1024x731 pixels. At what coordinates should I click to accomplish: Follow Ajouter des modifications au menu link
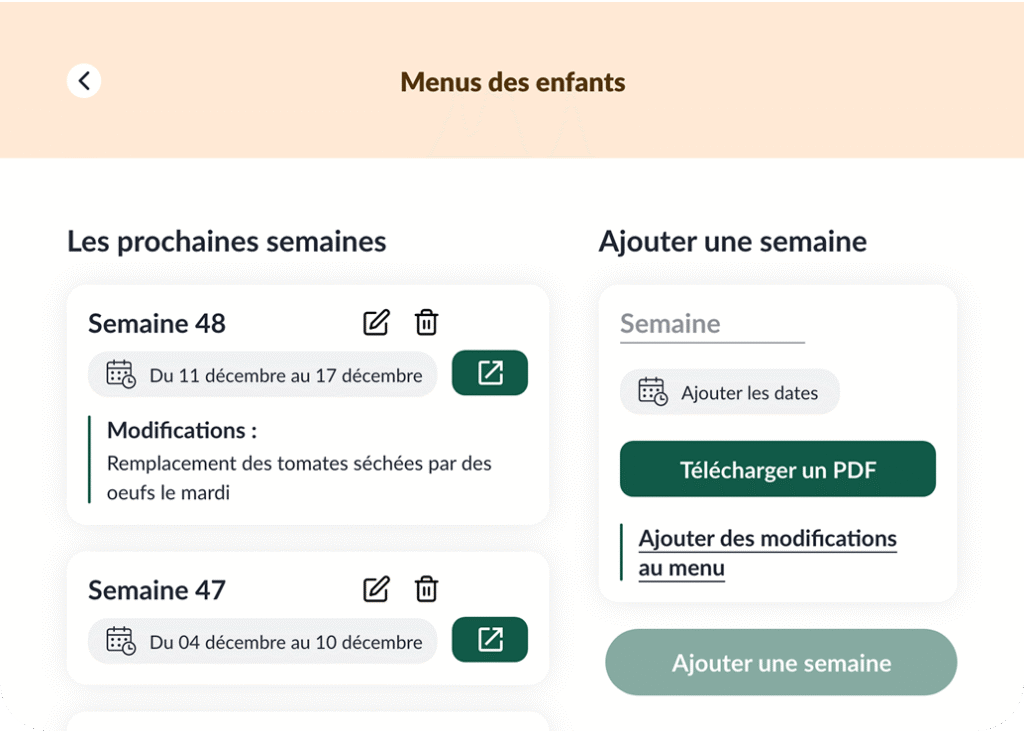(767, 553)
